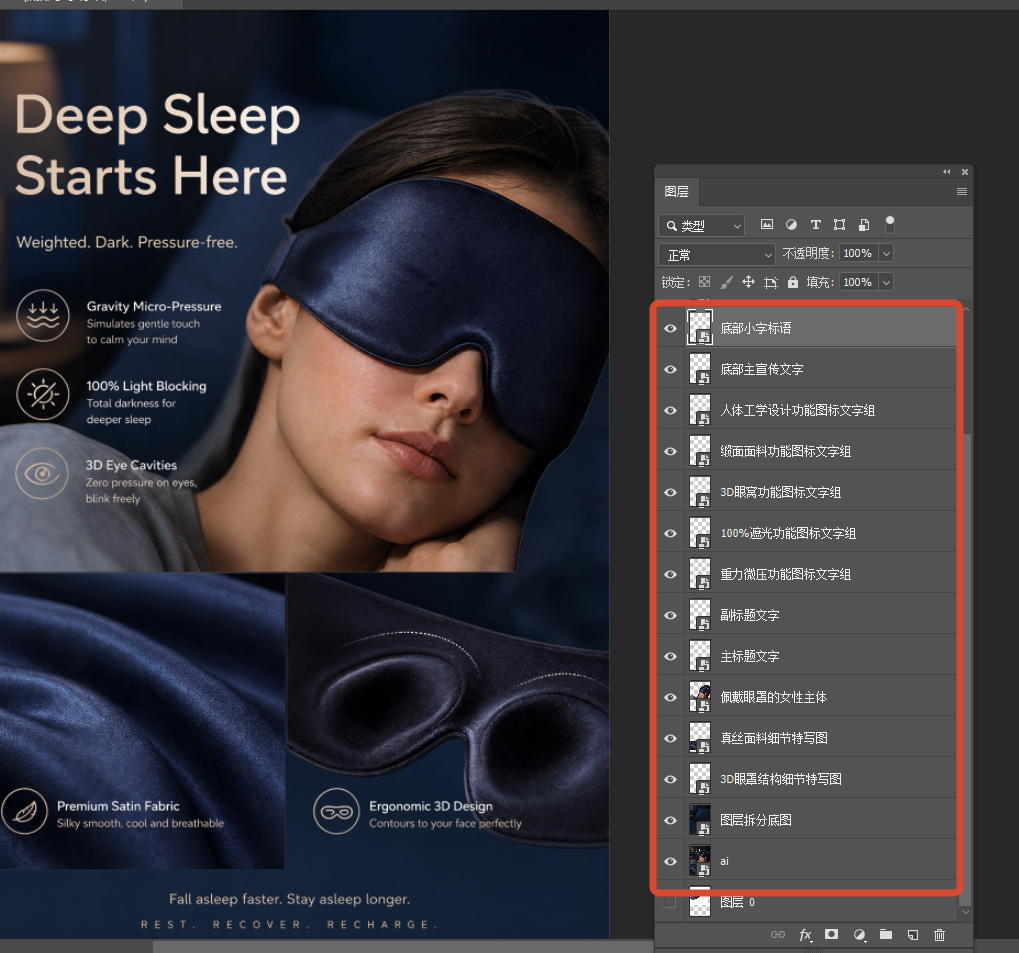Select the 人体工学设计功能图标文字组 layer
This screenshot has width=1019, height=953.
point(806,410)
